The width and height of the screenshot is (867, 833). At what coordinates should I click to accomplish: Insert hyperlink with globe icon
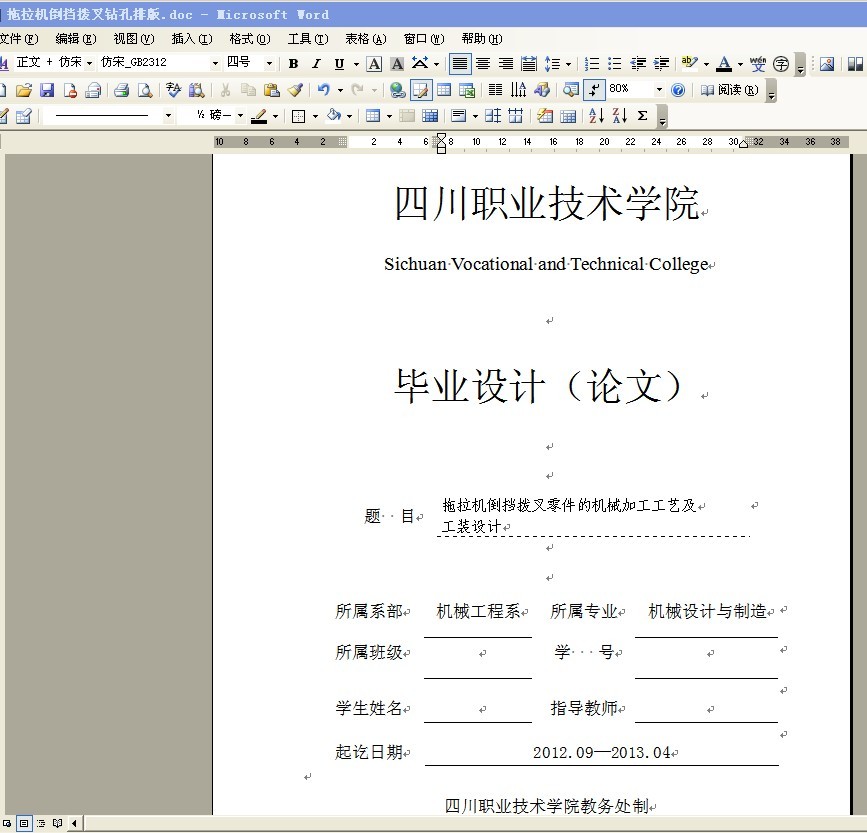(397, 90)
